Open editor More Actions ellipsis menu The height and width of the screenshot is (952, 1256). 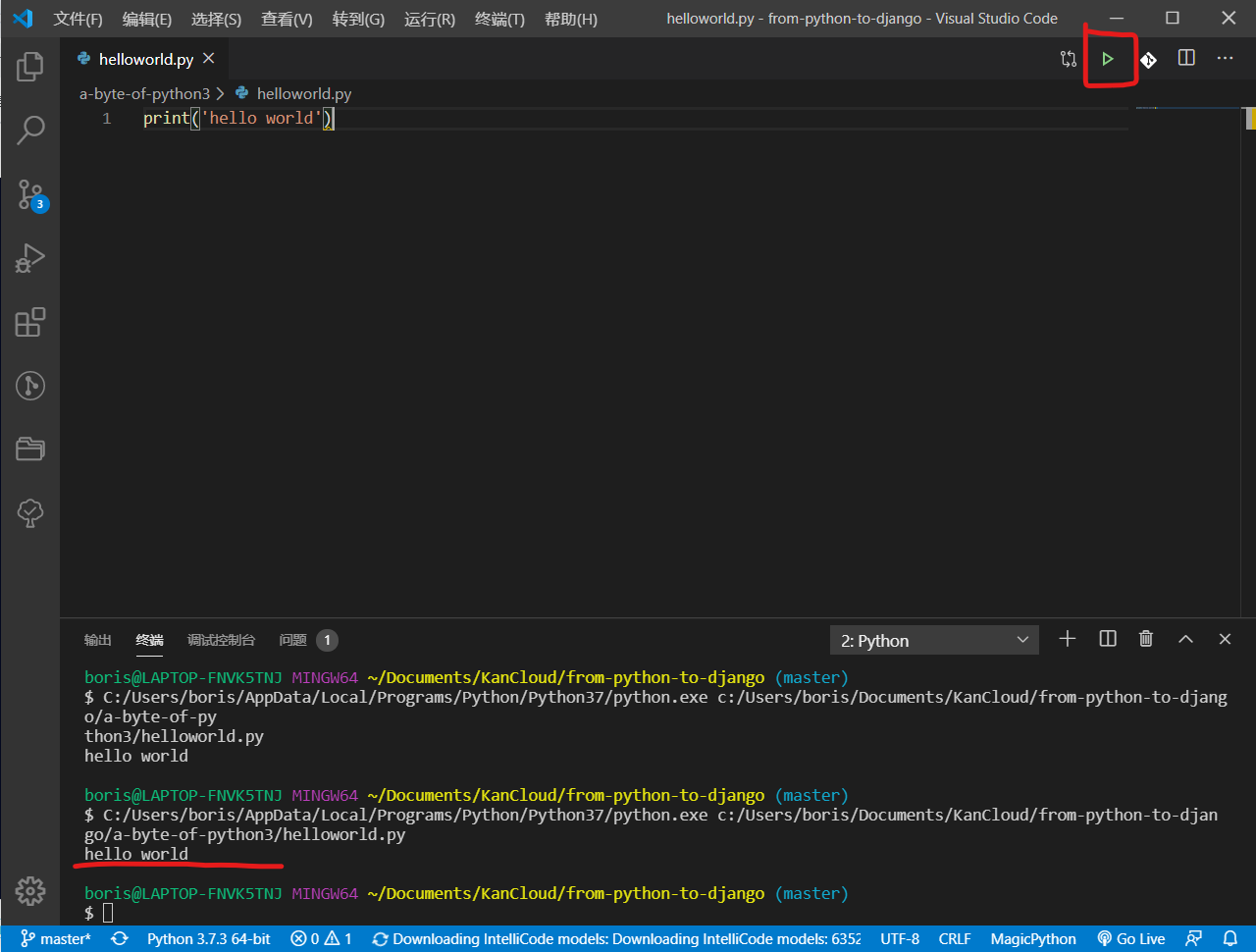point(1225,59)
